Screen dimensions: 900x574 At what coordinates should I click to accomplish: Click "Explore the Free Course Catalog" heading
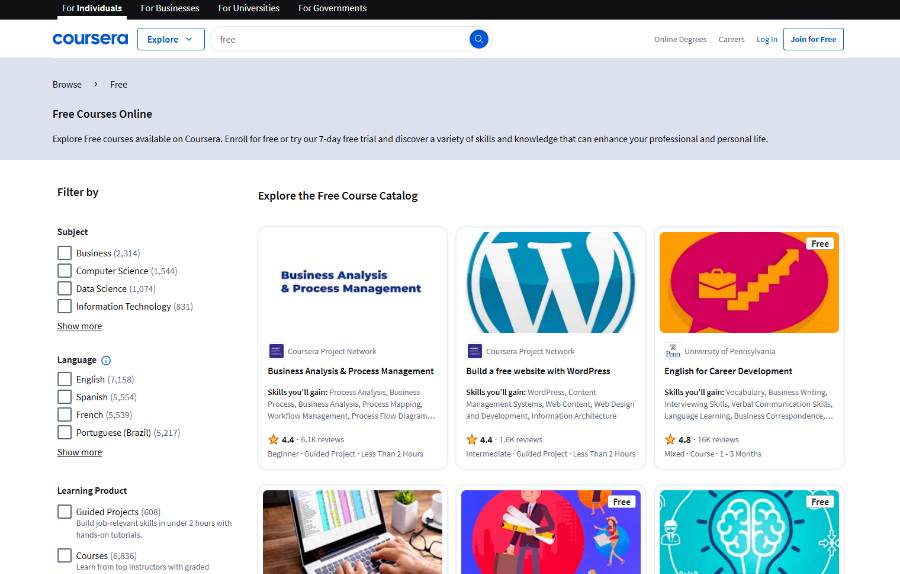[338, 196]
